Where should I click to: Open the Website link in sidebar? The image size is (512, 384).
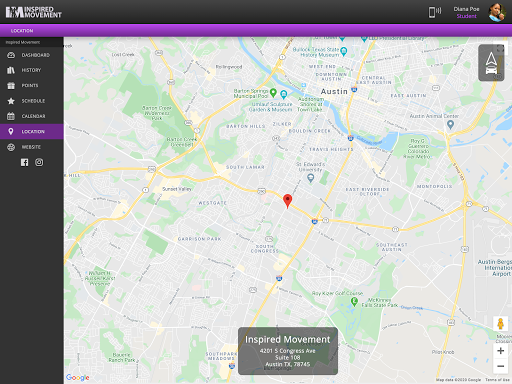[x=32, y=147]
